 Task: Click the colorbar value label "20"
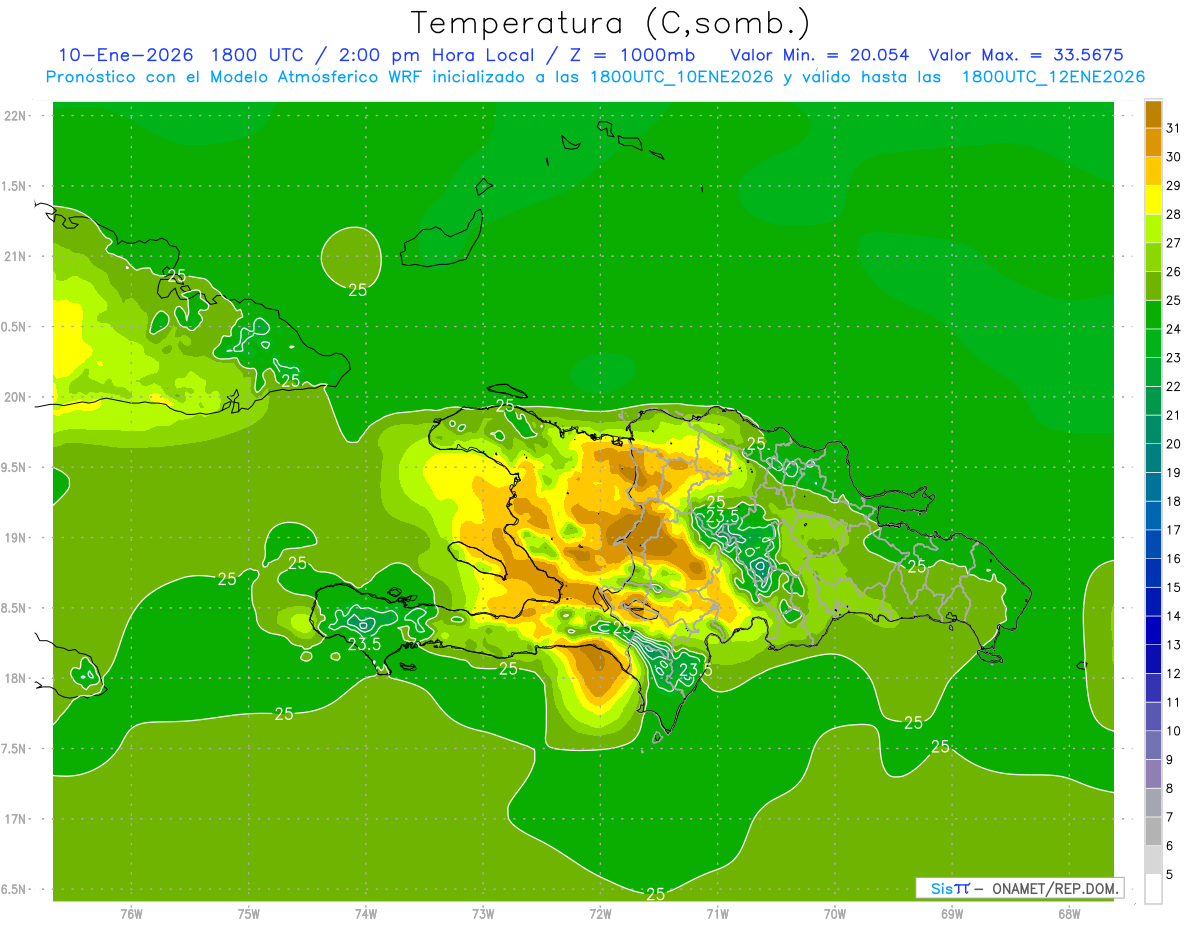1174,444
